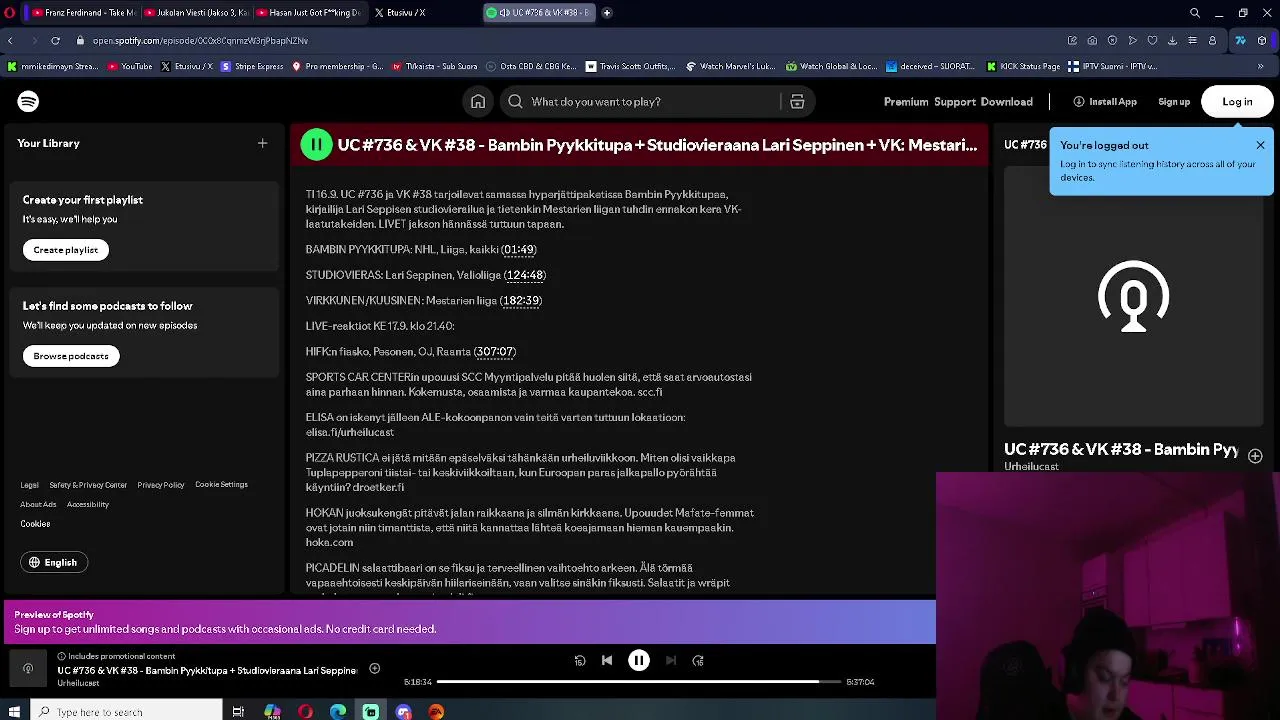Screen dimensions: 1280x720
Task: Open the Safety & Privacy Center link
Action: coord(88,485)
